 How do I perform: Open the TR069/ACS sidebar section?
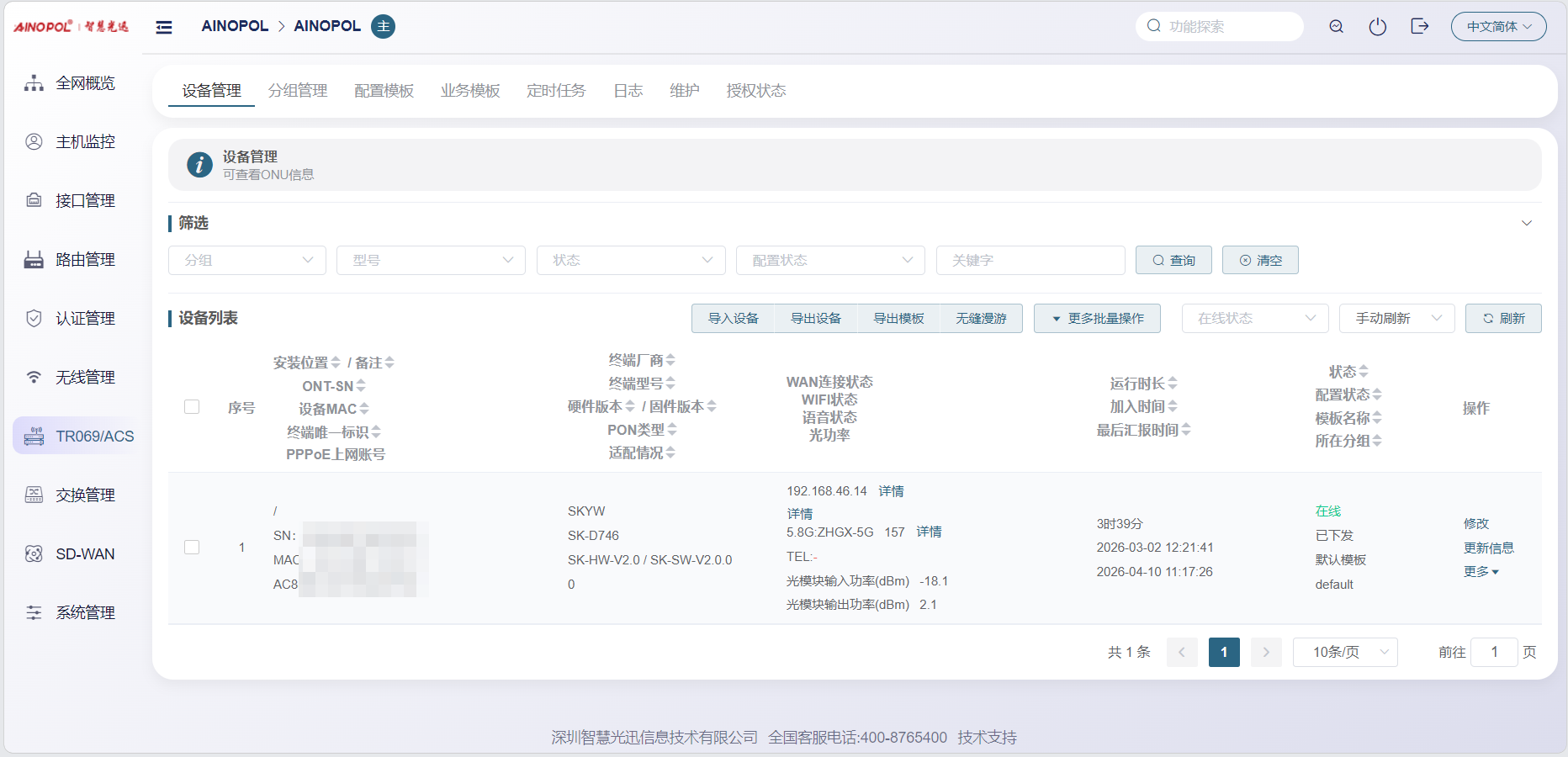pos(76,436)
